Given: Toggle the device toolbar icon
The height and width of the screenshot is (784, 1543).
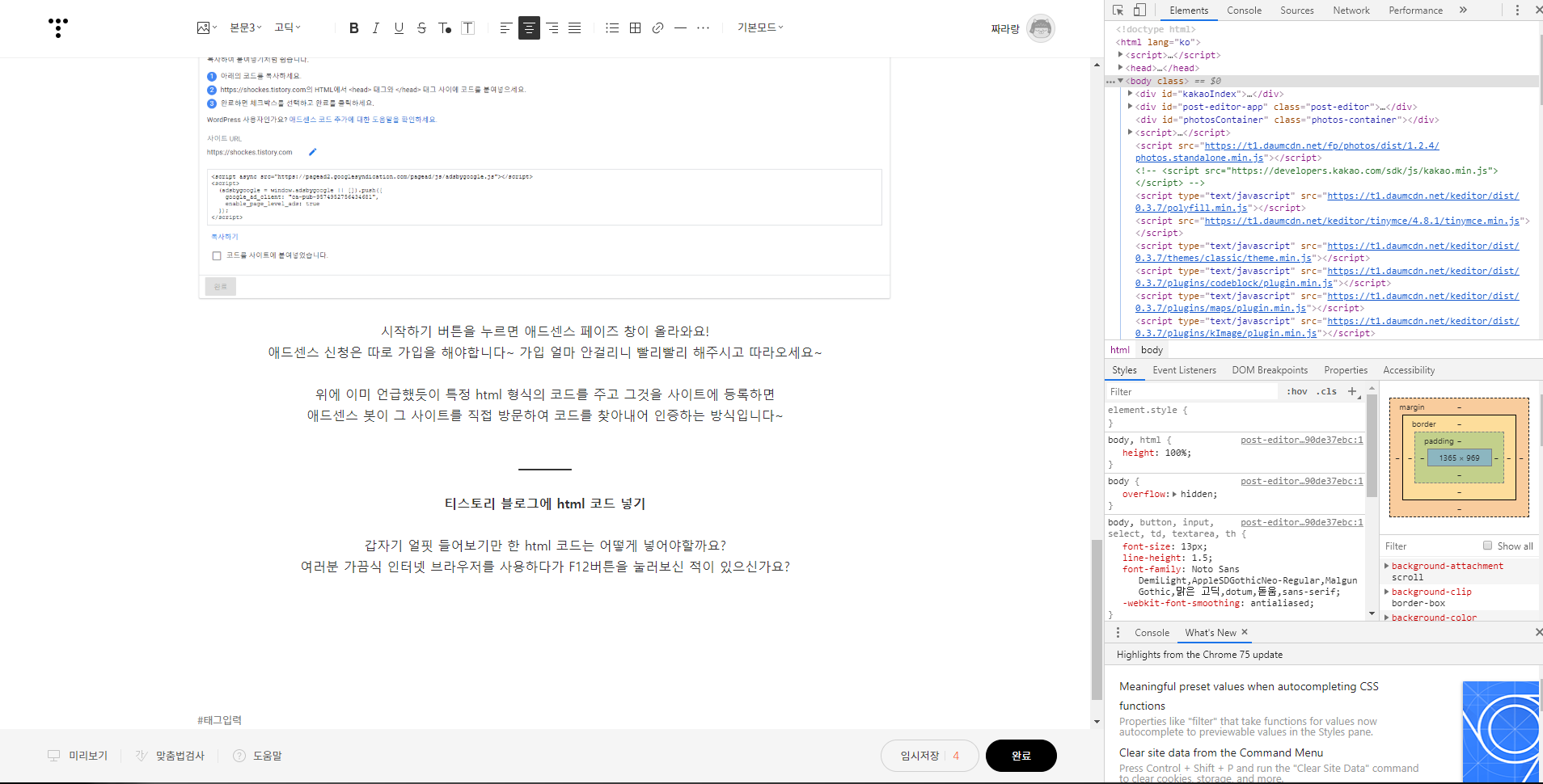Looking at the screenshot, I should point(1139,11).
